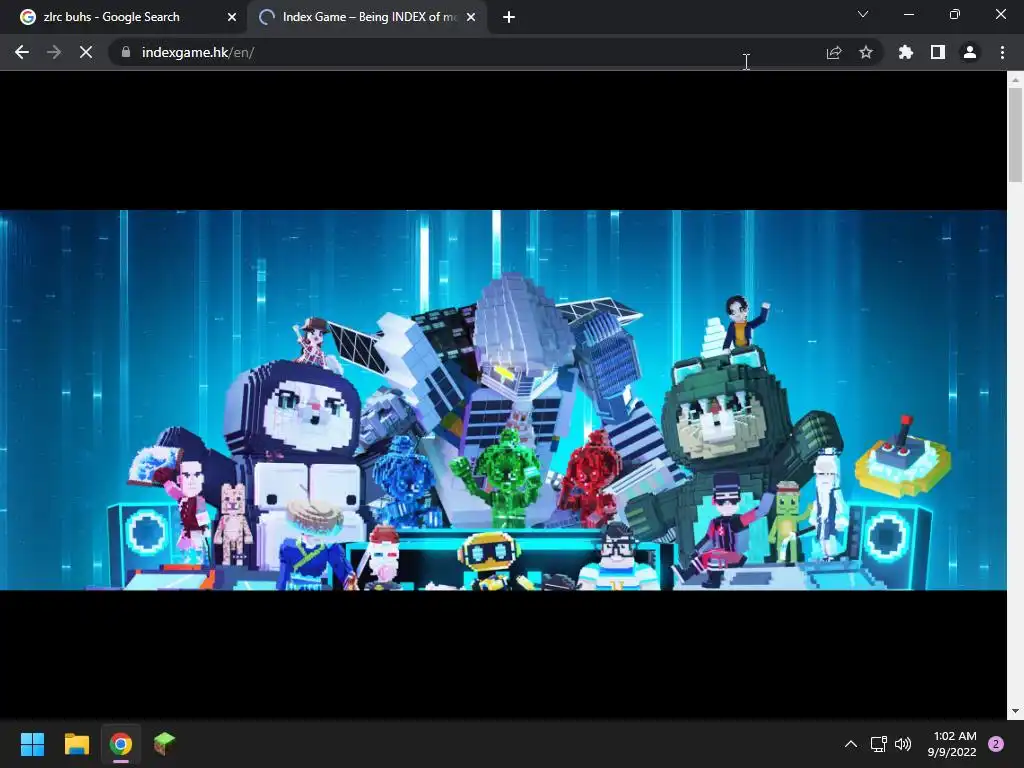Image resolution: width=1024 pixels, height=768 pixels.
Task: Click the scrollbar down arrow
Action: point(1015,711)
